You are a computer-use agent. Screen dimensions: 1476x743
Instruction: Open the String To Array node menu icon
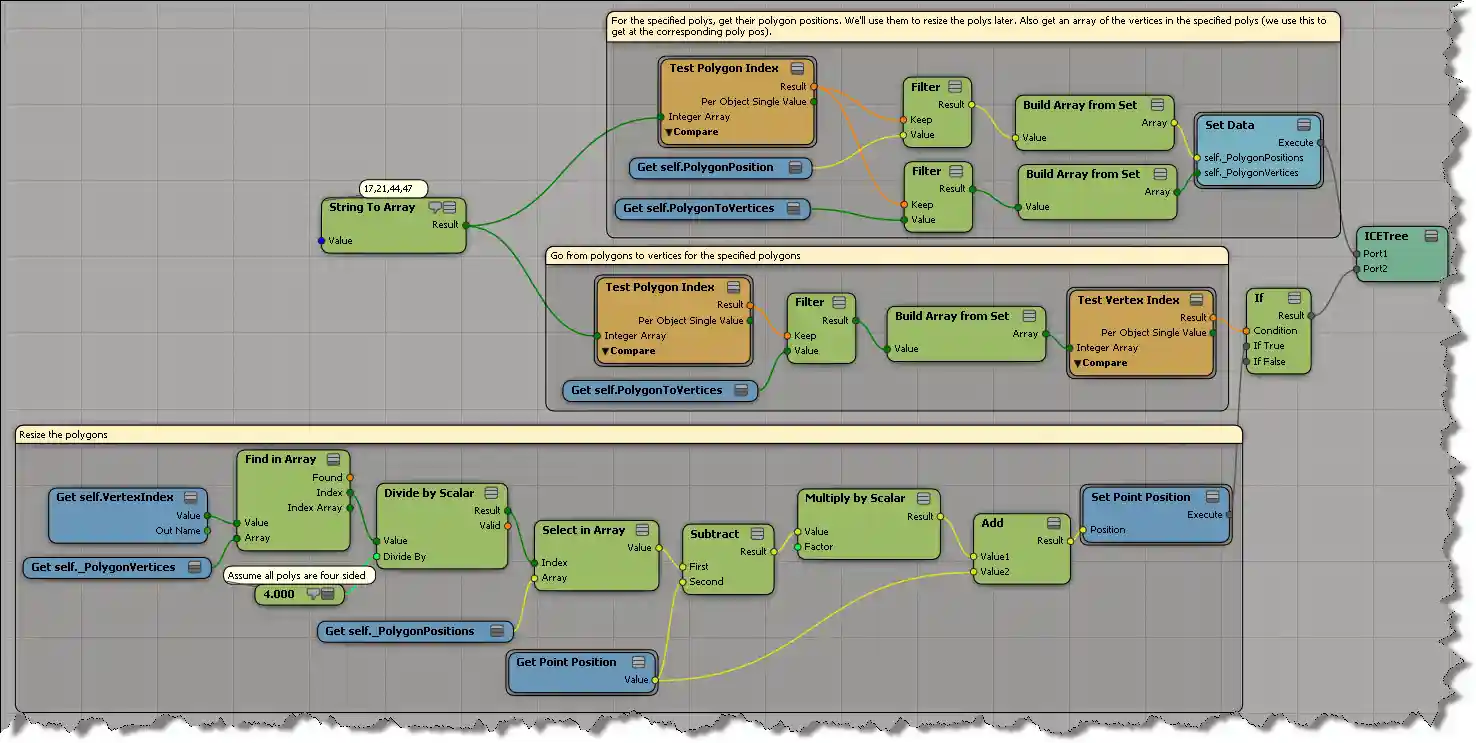tap(450, 207)
